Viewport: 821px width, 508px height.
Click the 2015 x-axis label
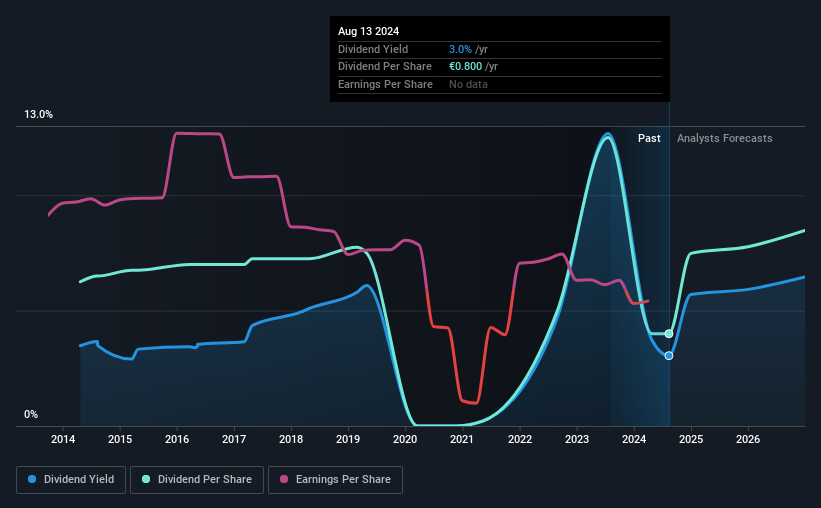click(x=120, y=439)
